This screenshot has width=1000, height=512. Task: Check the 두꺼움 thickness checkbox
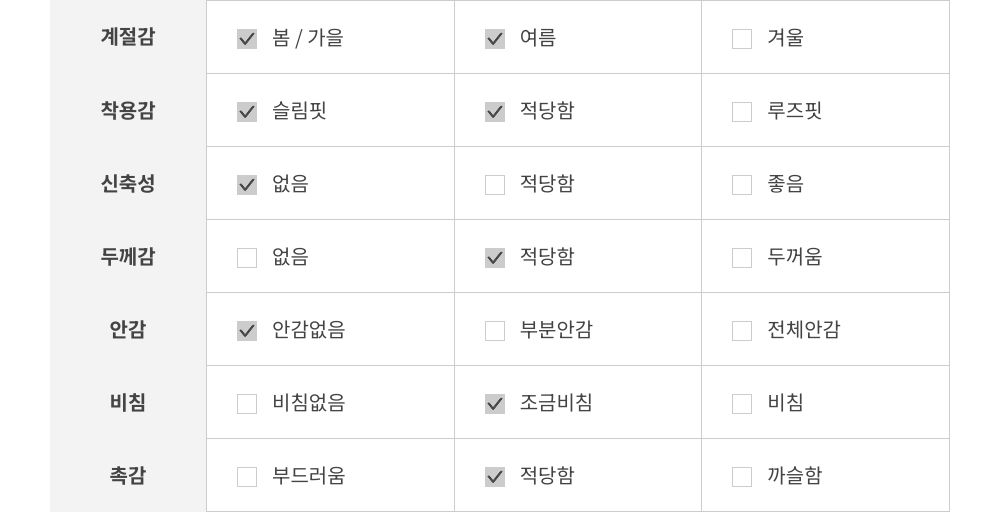point(742,258)
